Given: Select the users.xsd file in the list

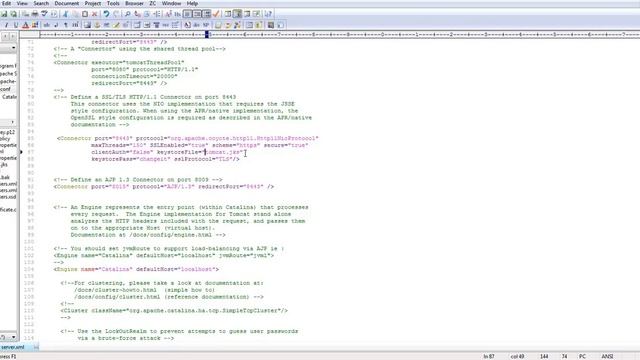Looking at the screenshot, I should [x=8, y=197].
